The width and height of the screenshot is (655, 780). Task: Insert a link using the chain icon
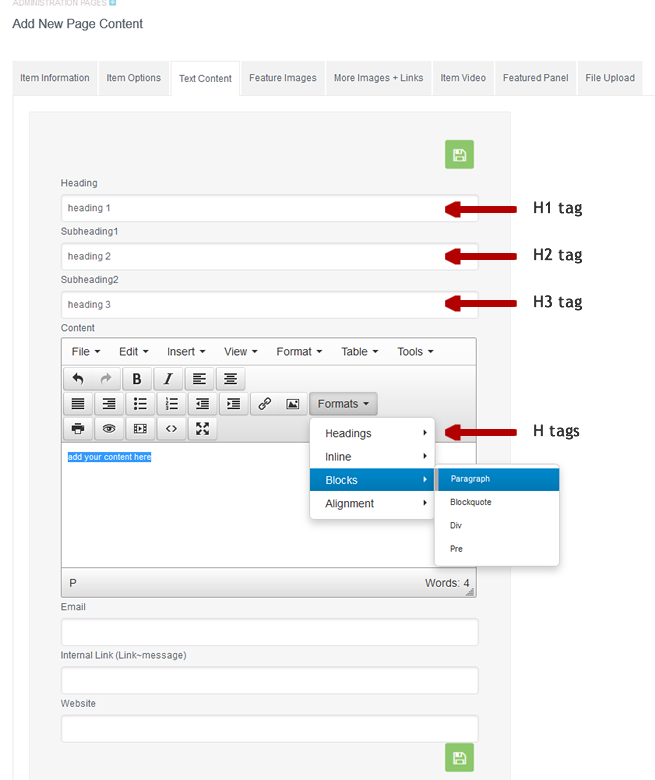(264, 404)
